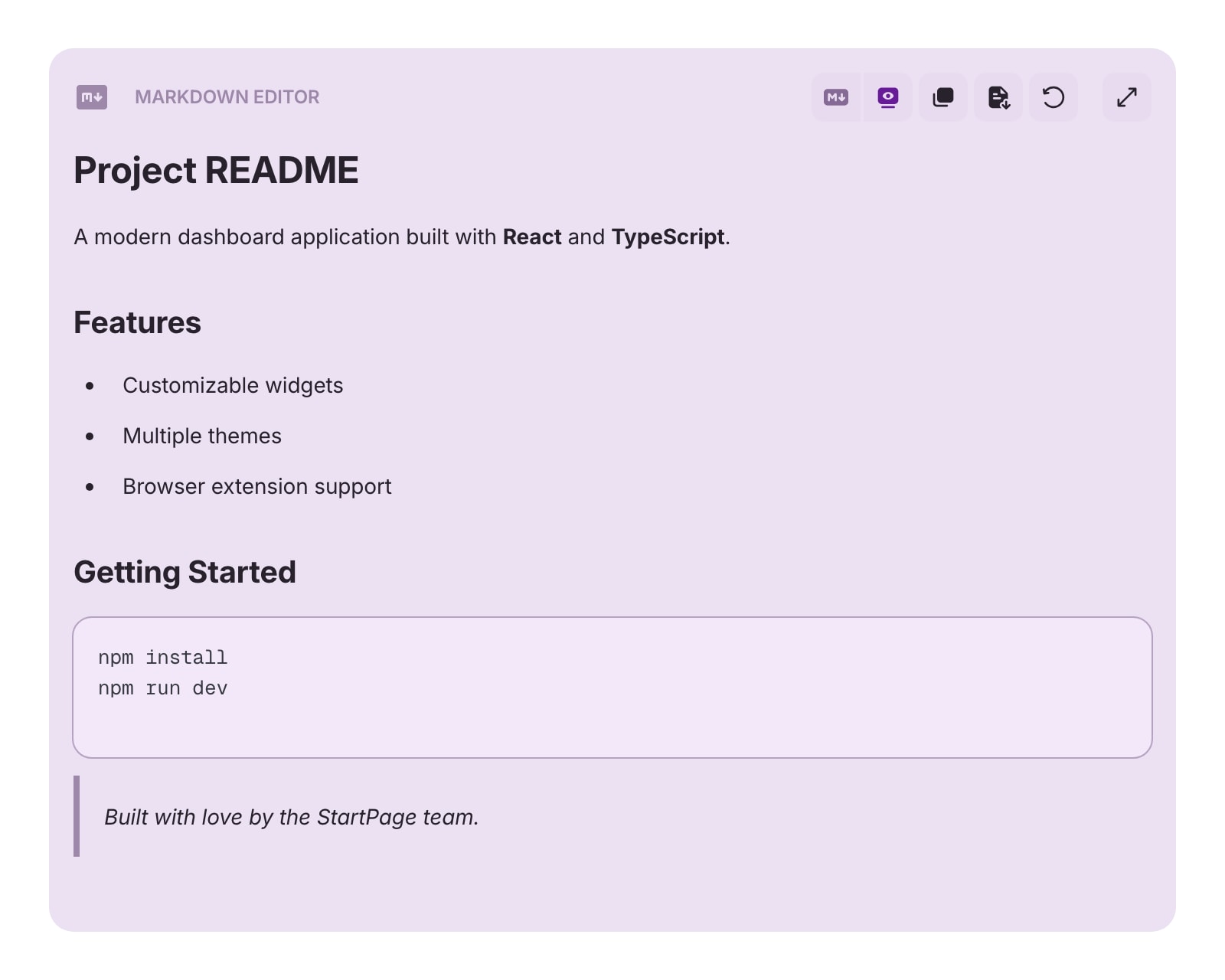The height and width of the screenshot is (980, 1225).
Task: Click the blockquote's left vertical bar
Action: tap(77, 816)
